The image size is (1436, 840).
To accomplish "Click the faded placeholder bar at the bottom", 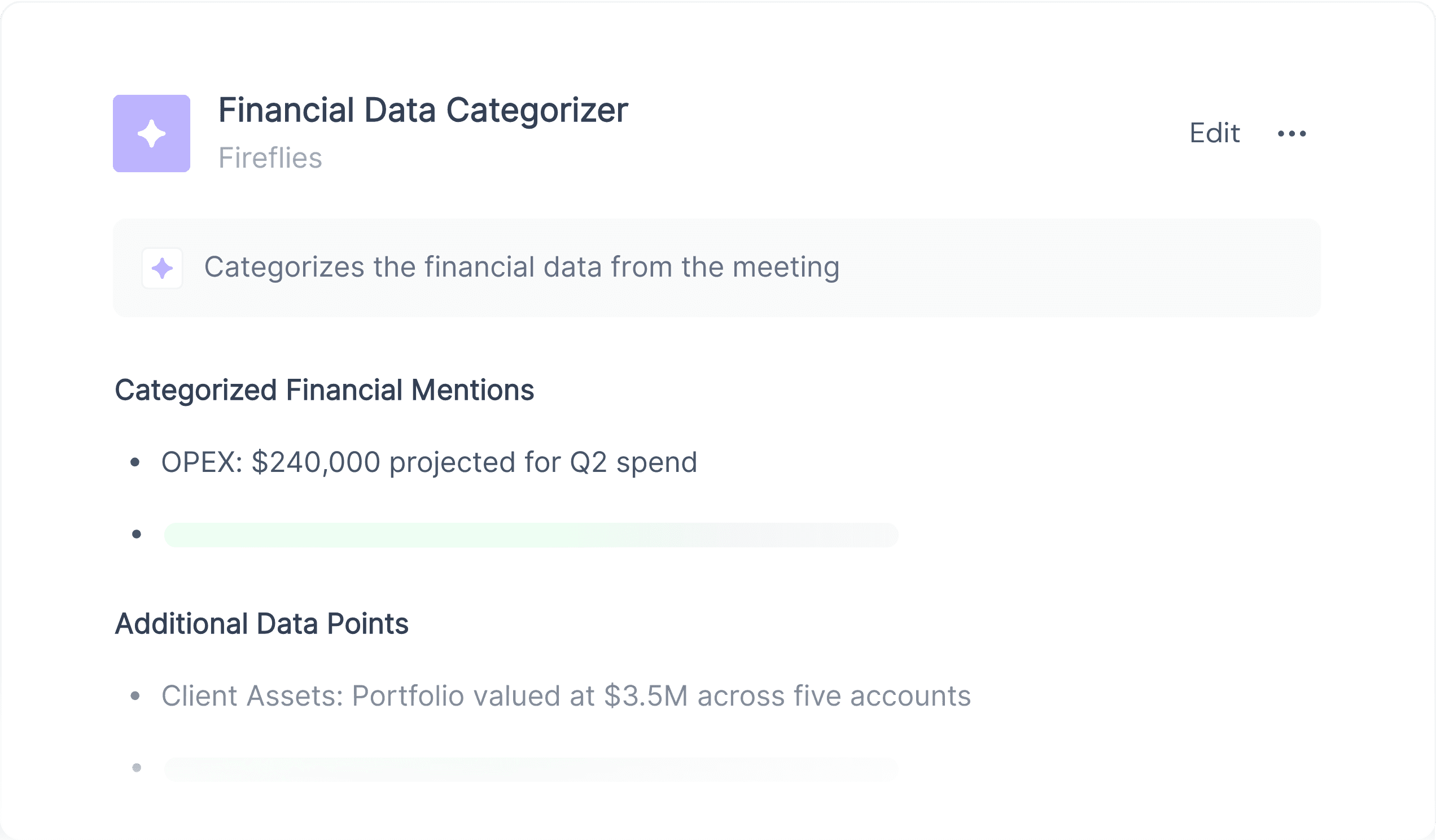I will (x=531, y=769).
